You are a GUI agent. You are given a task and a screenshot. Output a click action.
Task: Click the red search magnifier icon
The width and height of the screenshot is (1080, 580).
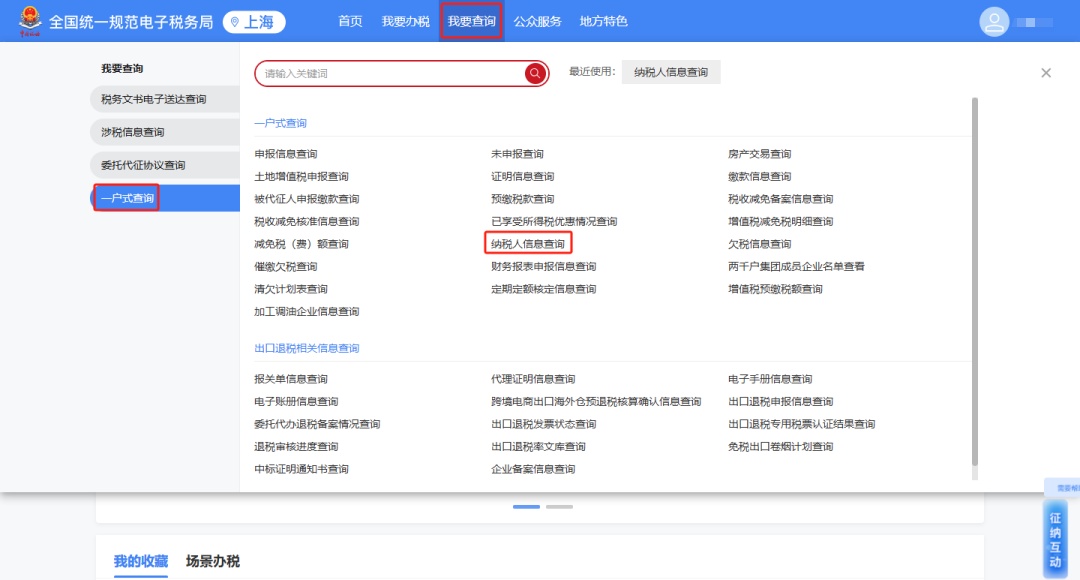click(x=535, y=73)
